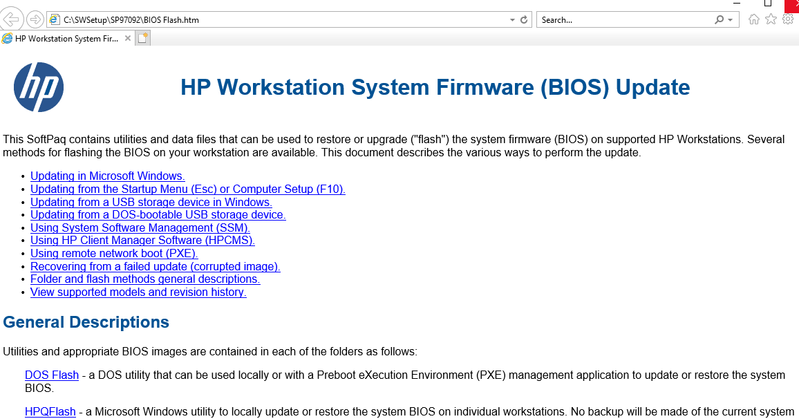Click the HP Workstation System Firmware title

click(435, 87)
